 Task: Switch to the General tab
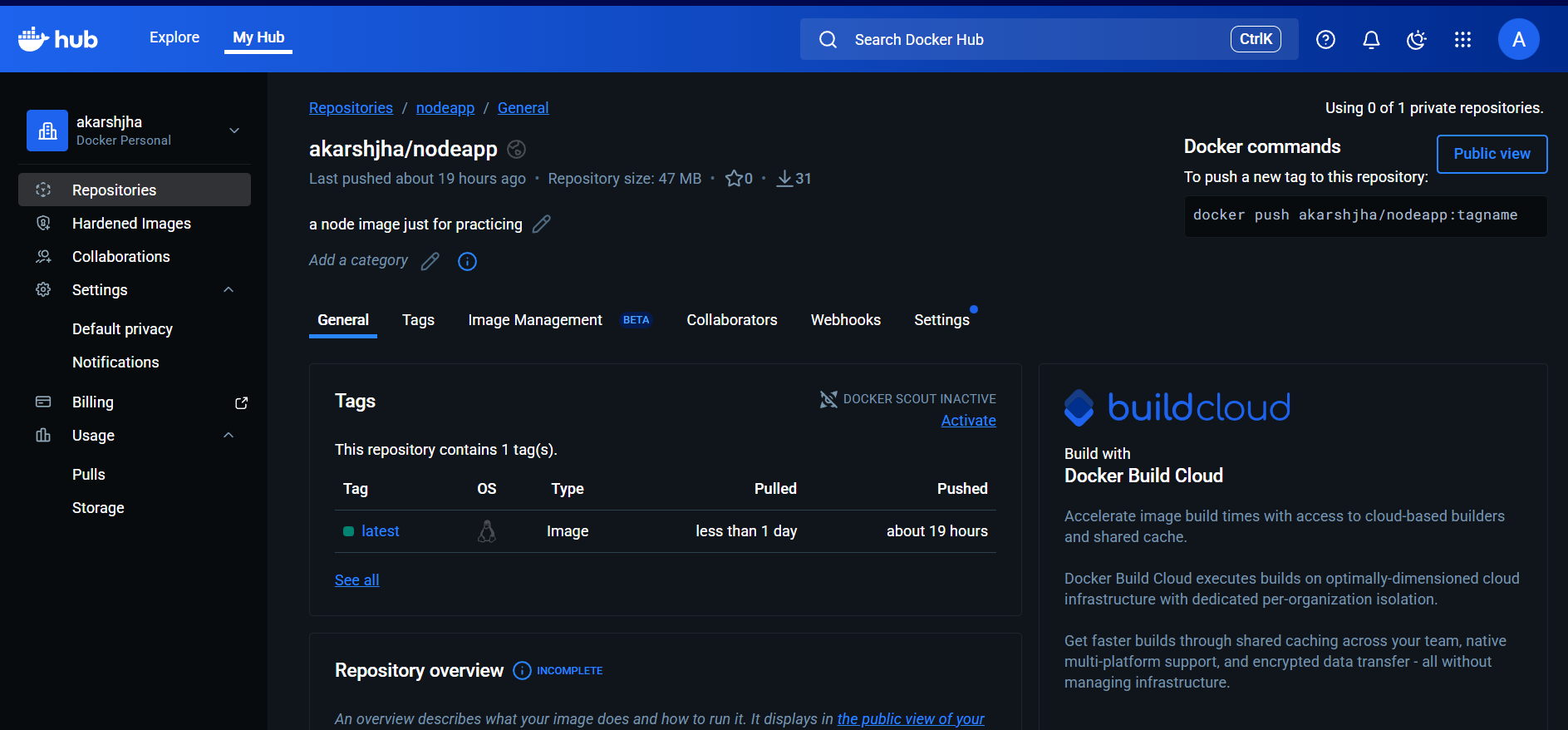coord(343,320)
